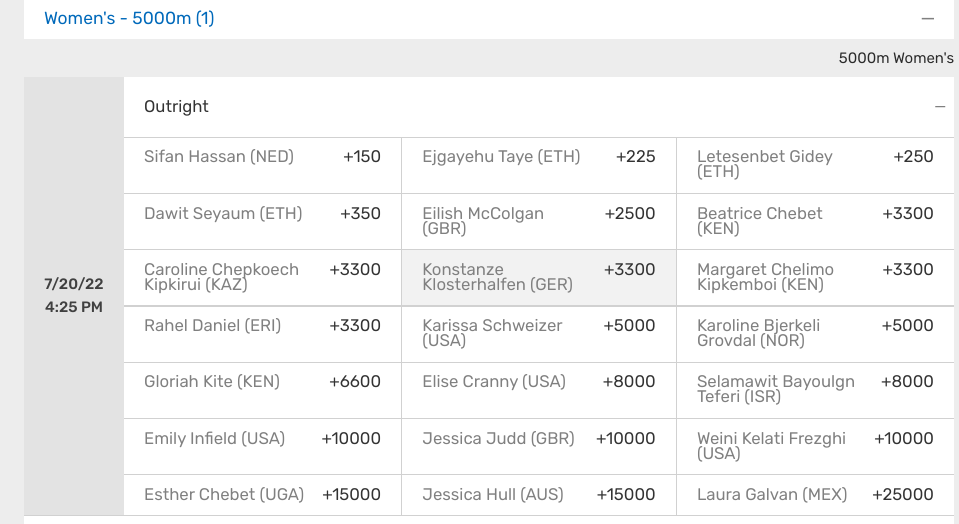Select Karoline Bjerkeli Grovdal at +5000
The image size is (959, 524).
815,334
